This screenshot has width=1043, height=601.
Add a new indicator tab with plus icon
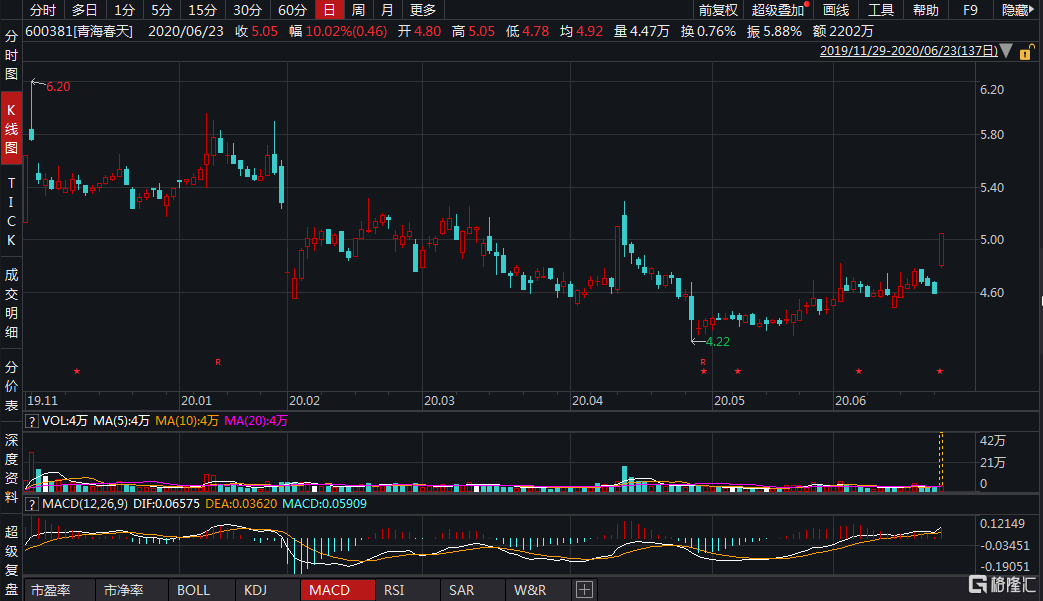(x=584, y=590)
